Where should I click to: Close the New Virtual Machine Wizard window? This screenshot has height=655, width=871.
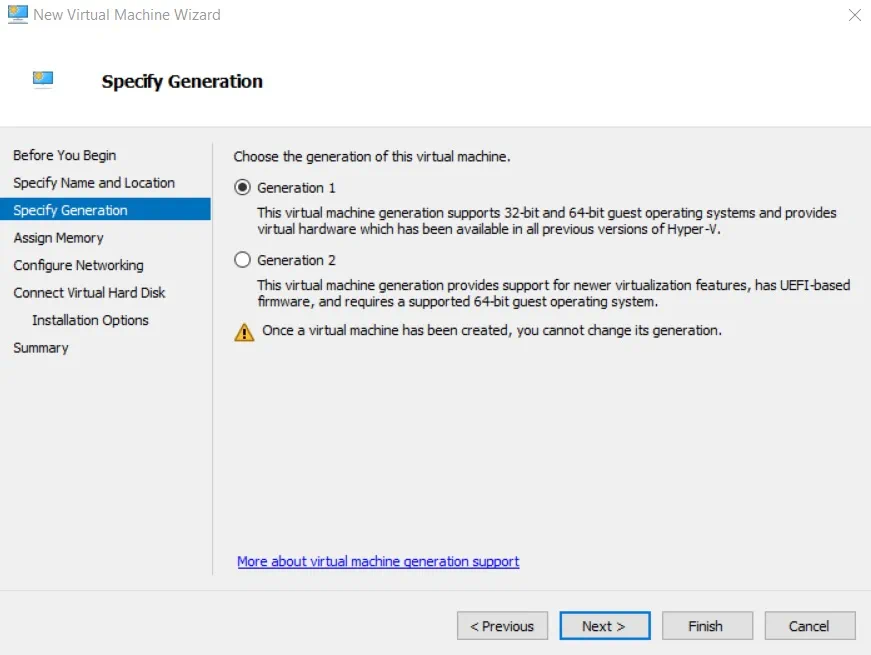coord(854,15)
